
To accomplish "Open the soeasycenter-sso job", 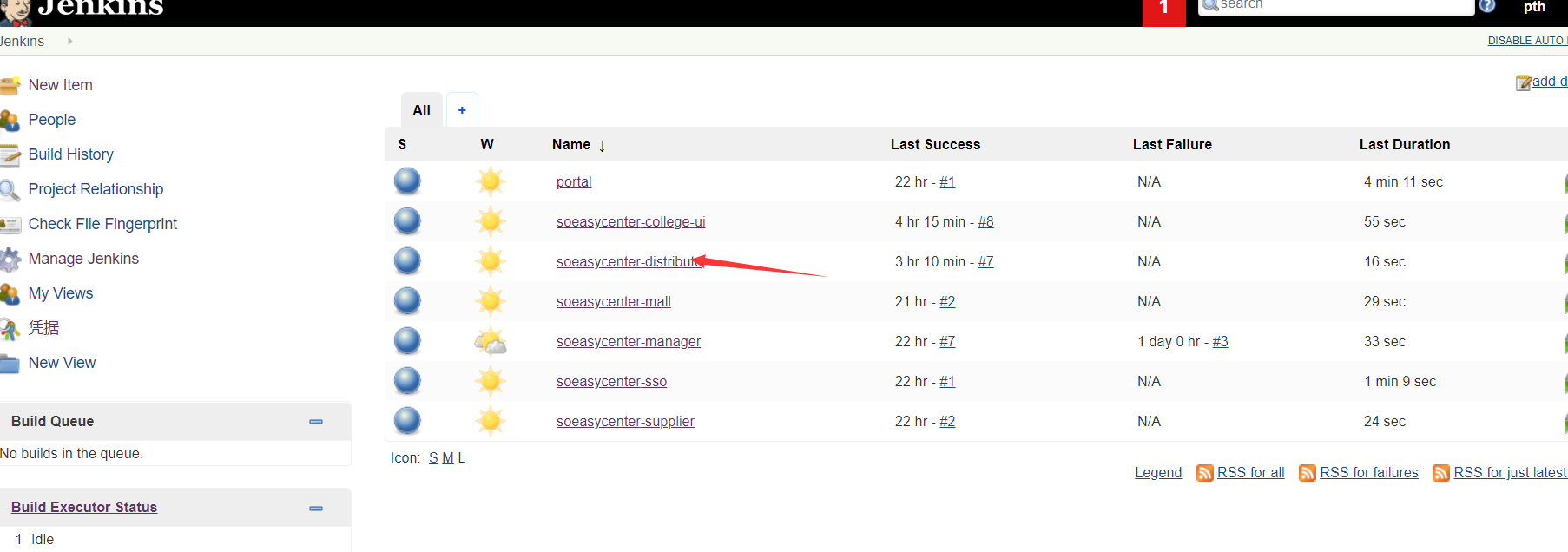I will 611,381.
